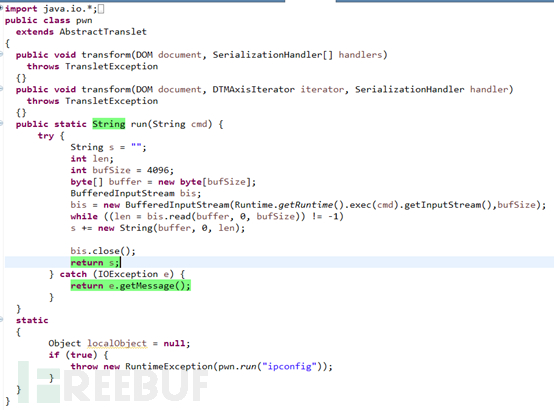Click the class name pwn in class declaration
Viewport: 554px width, 410px height.
[84, 20]
